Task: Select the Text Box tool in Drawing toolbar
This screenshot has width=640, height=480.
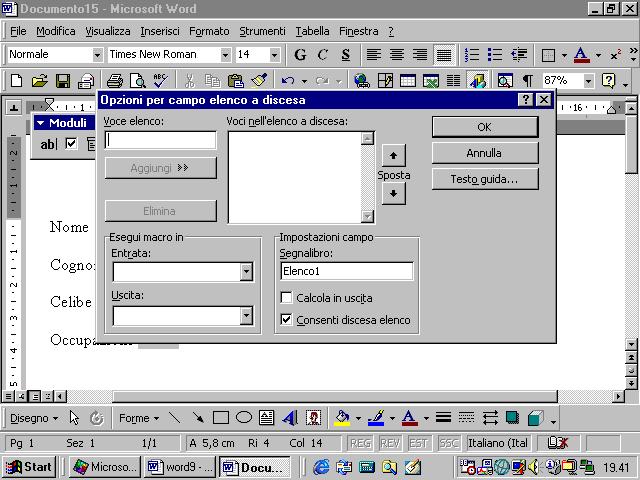Action: pos(267,418)
